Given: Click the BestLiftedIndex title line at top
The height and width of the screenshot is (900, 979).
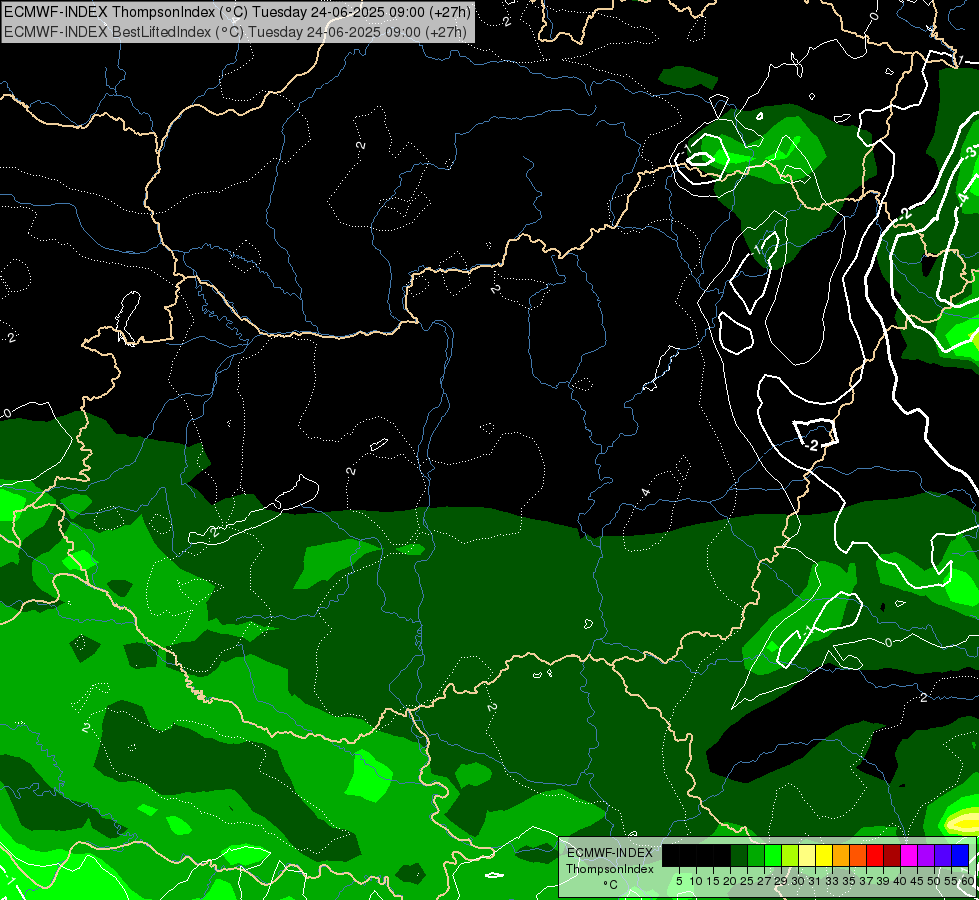Looking at the screenshot, I should [235, 32].
